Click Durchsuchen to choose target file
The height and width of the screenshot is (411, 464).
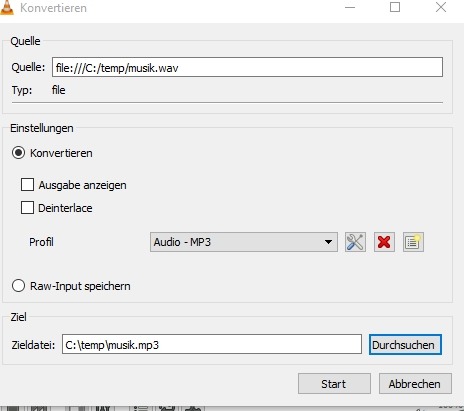405,345
